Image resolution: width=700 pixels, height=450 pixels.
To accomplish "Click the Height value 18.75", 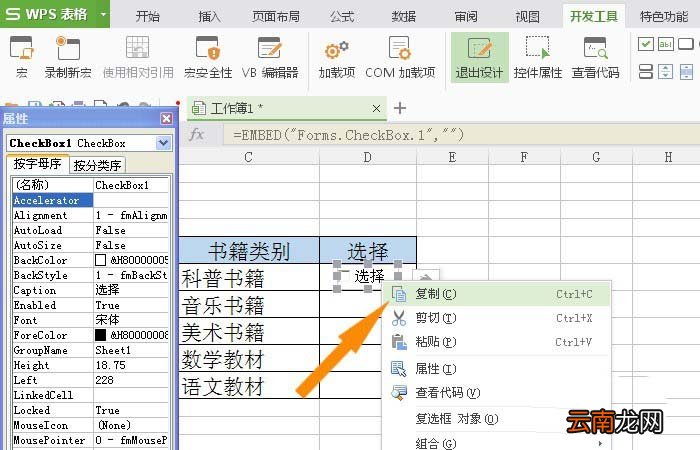I will [x=131, y=365].
